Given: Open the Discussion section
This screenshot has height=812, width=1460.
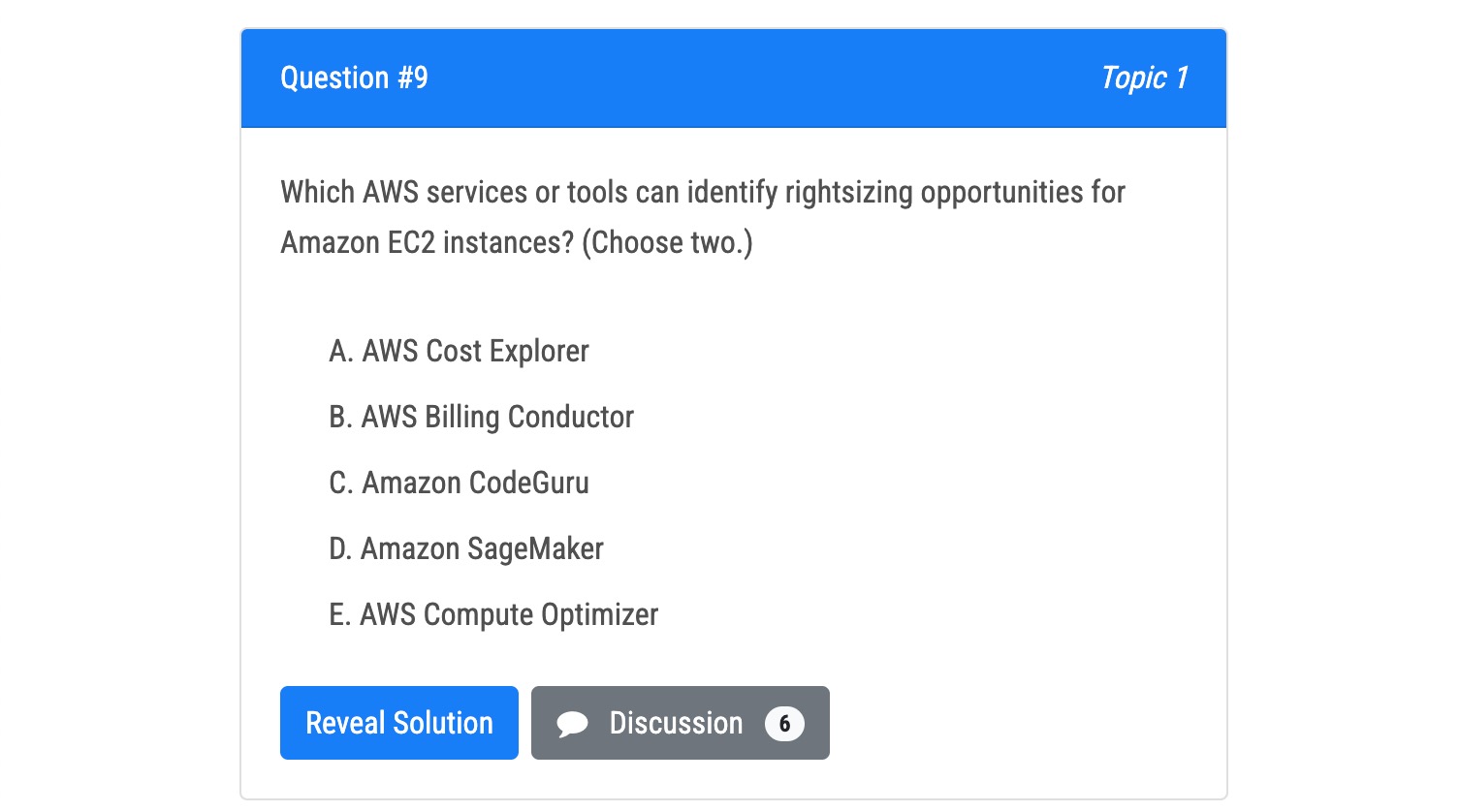Looking at the screenshot, I should tap(676, 723).
